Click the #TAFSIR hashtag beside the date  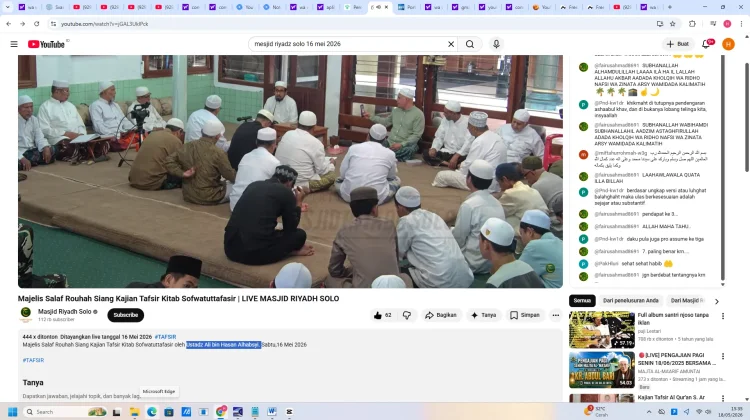coord(165,337)
